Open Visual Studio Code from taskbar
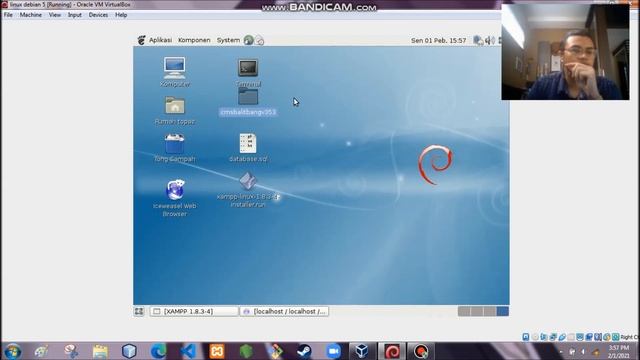 point(188,351)
